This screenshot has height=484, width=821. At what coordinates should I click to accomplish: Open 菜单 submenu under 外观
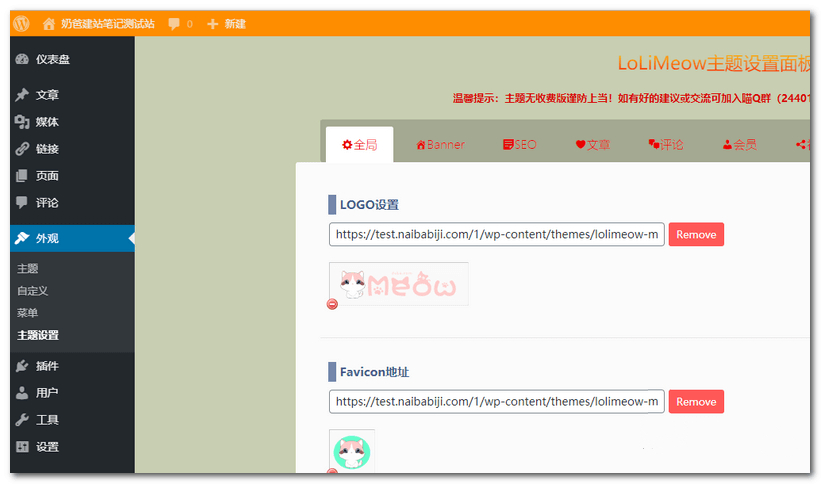coord(28,313)
